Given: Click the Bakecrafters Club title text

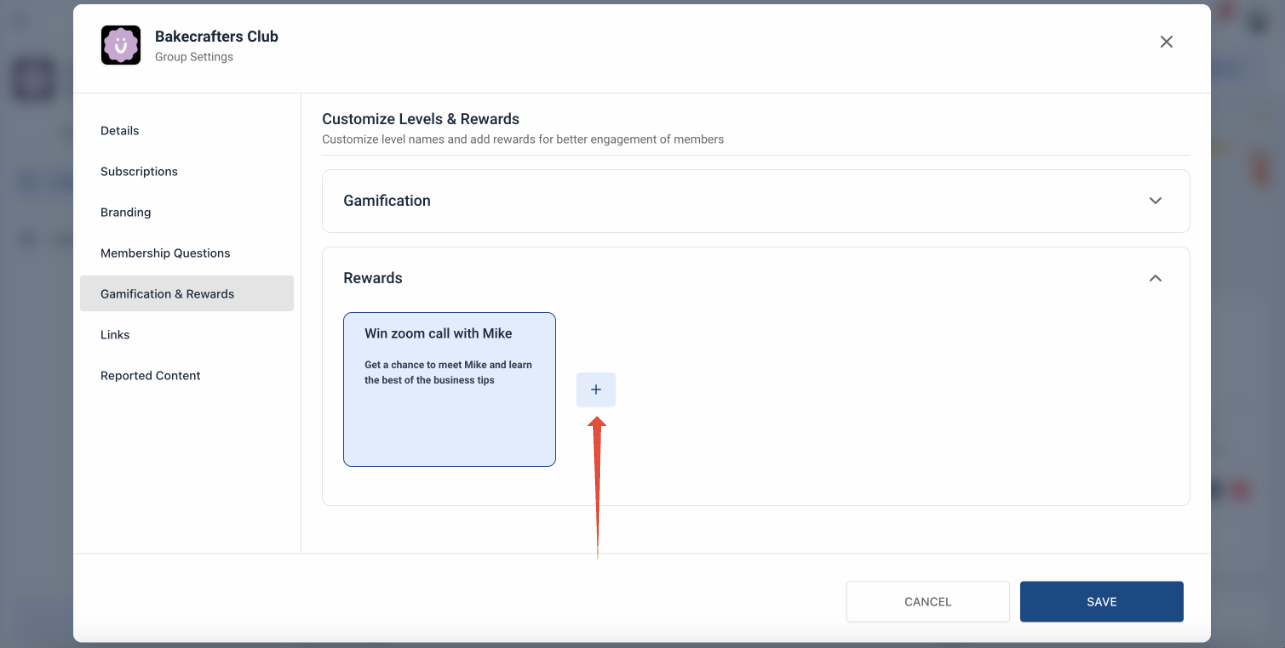Looking at the screenshot, I should tap(217, 37).
